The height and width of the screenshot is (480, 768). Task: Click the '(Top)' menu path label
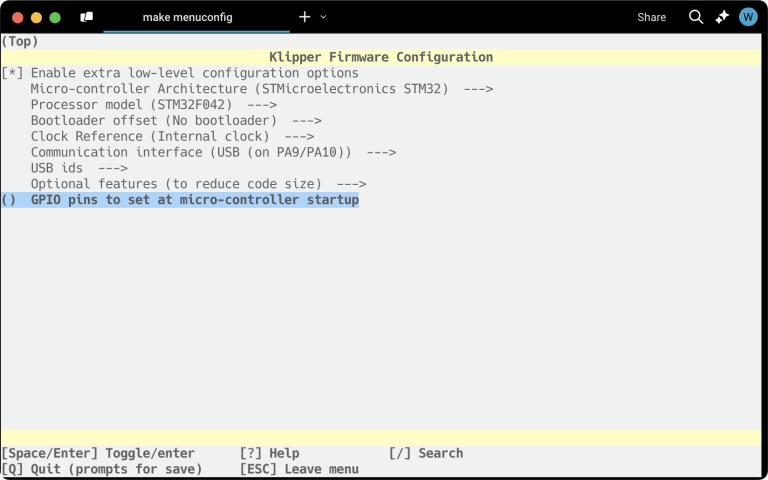20,41
